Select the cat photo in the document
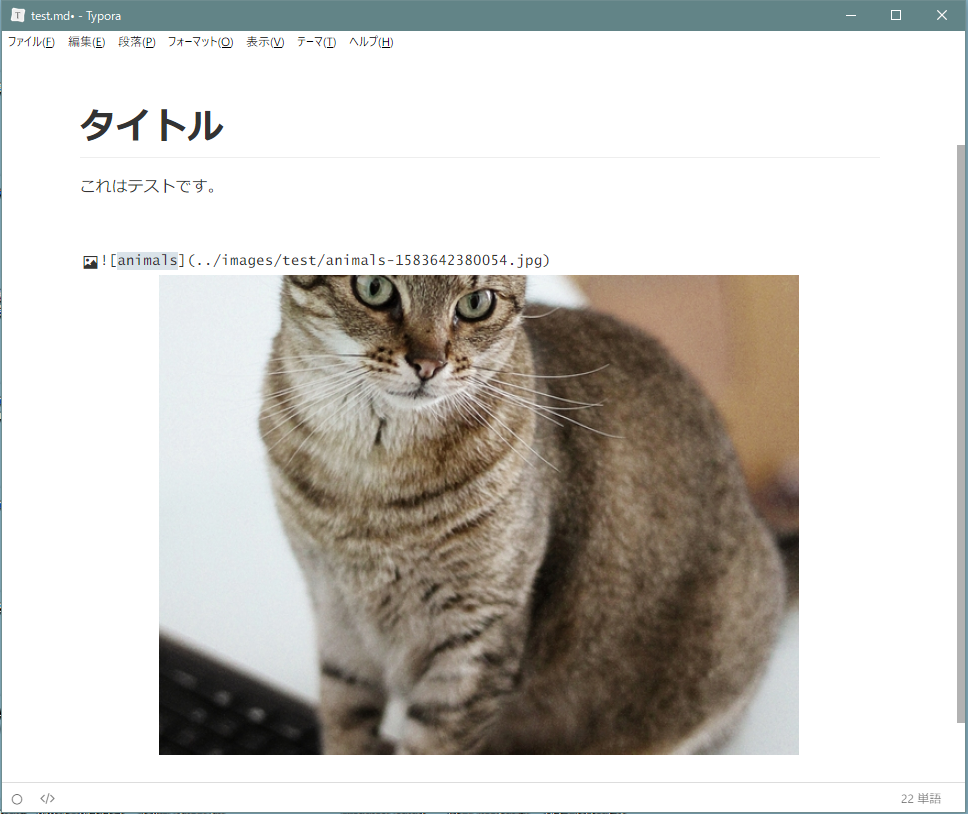 click(x=478, y=515)
